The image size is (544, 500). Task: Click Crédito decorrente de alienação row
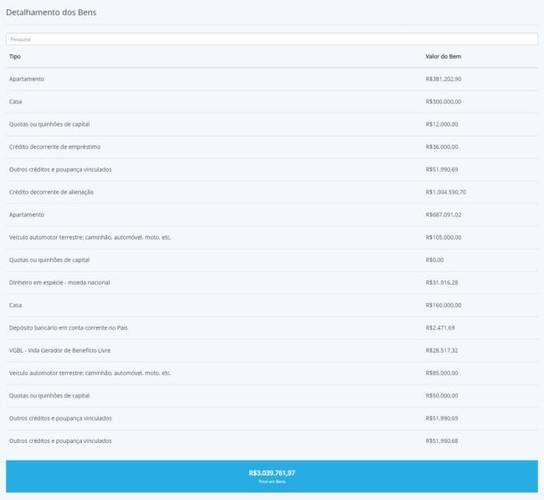pyautogui.click(x=272, y=192)
